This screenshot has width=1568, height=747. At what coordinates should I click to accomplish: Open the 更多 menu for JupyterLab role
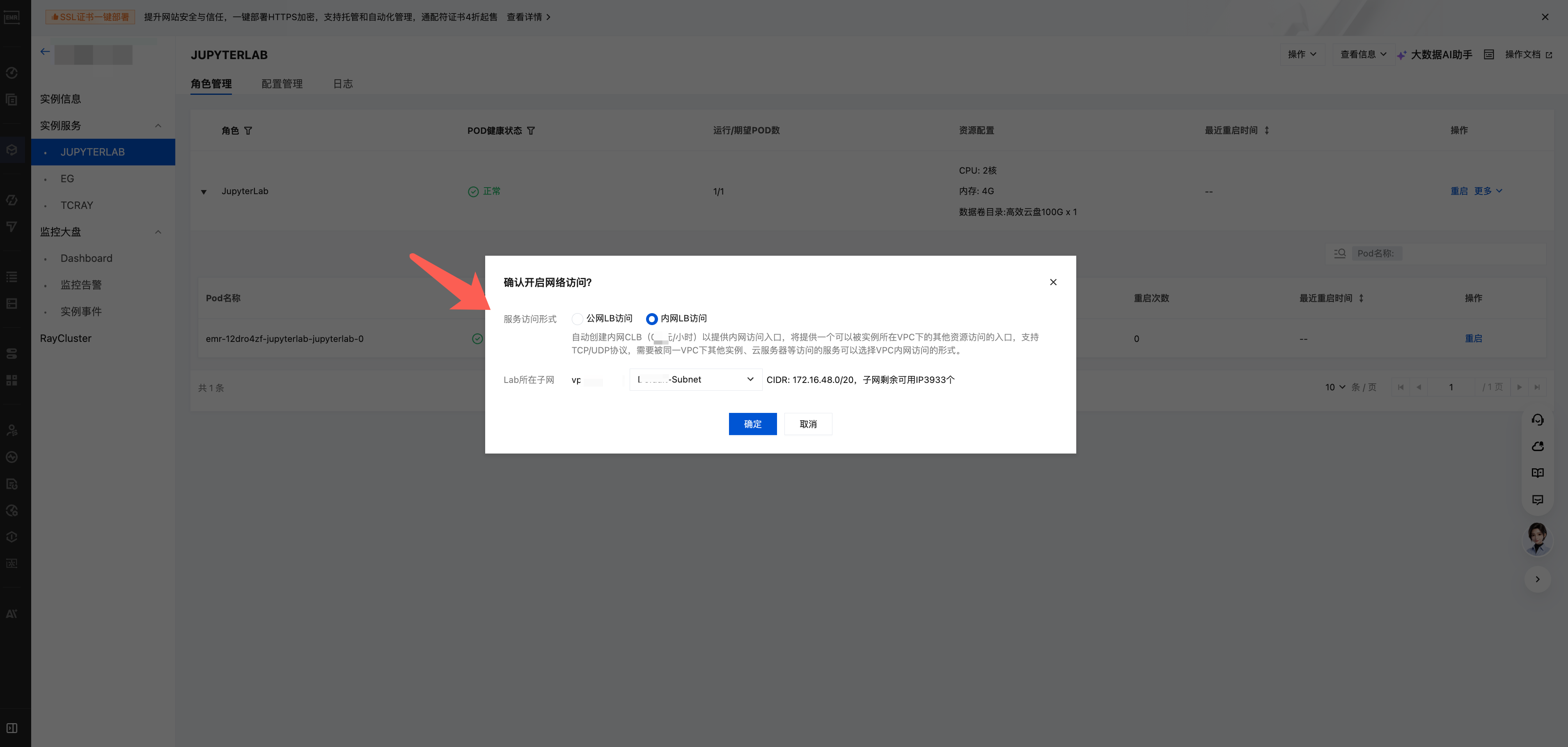[x=1488, y=191]
